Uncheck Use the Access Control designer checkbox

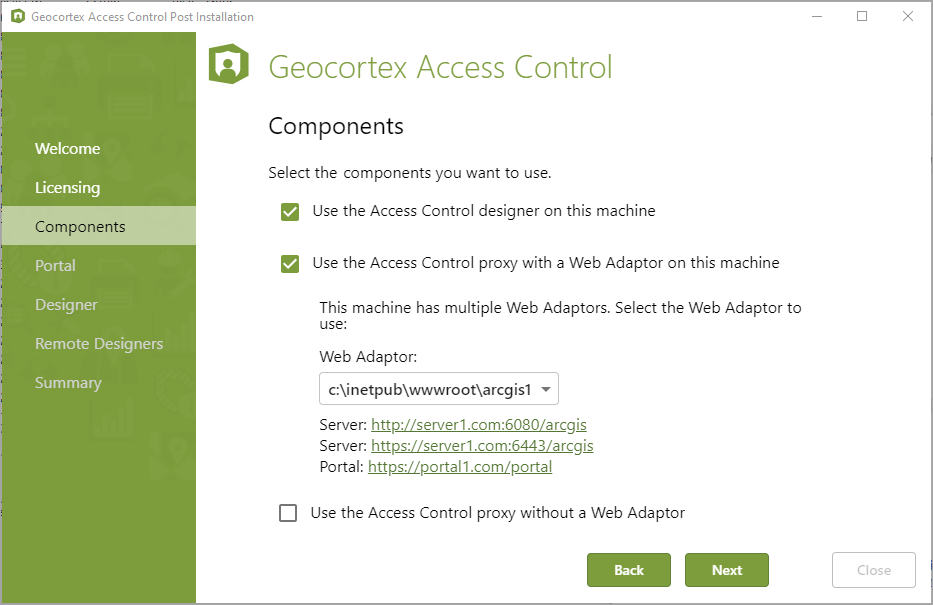(x=290, y=212)
